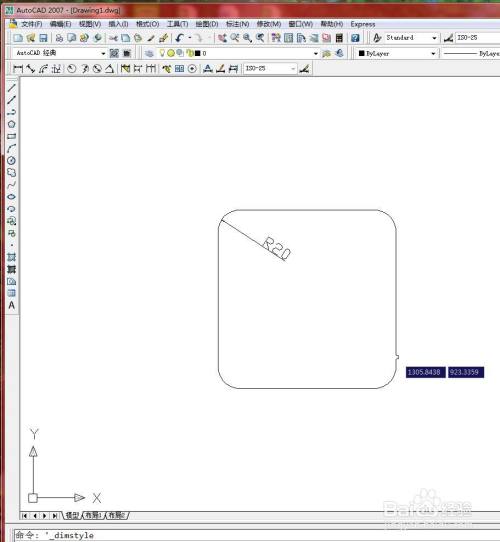Click the Arc Length dimension icon

tap(43, 69)
